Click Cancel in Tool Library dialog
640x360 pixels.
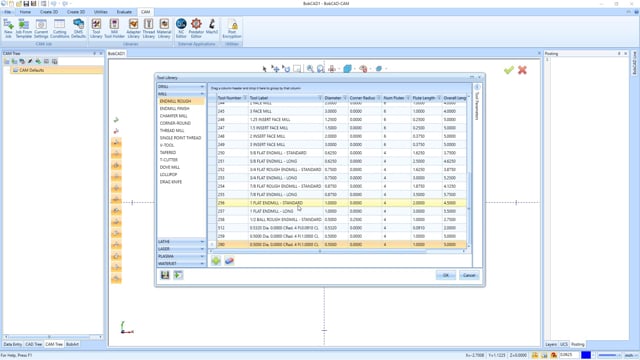(x=469, y=275)
